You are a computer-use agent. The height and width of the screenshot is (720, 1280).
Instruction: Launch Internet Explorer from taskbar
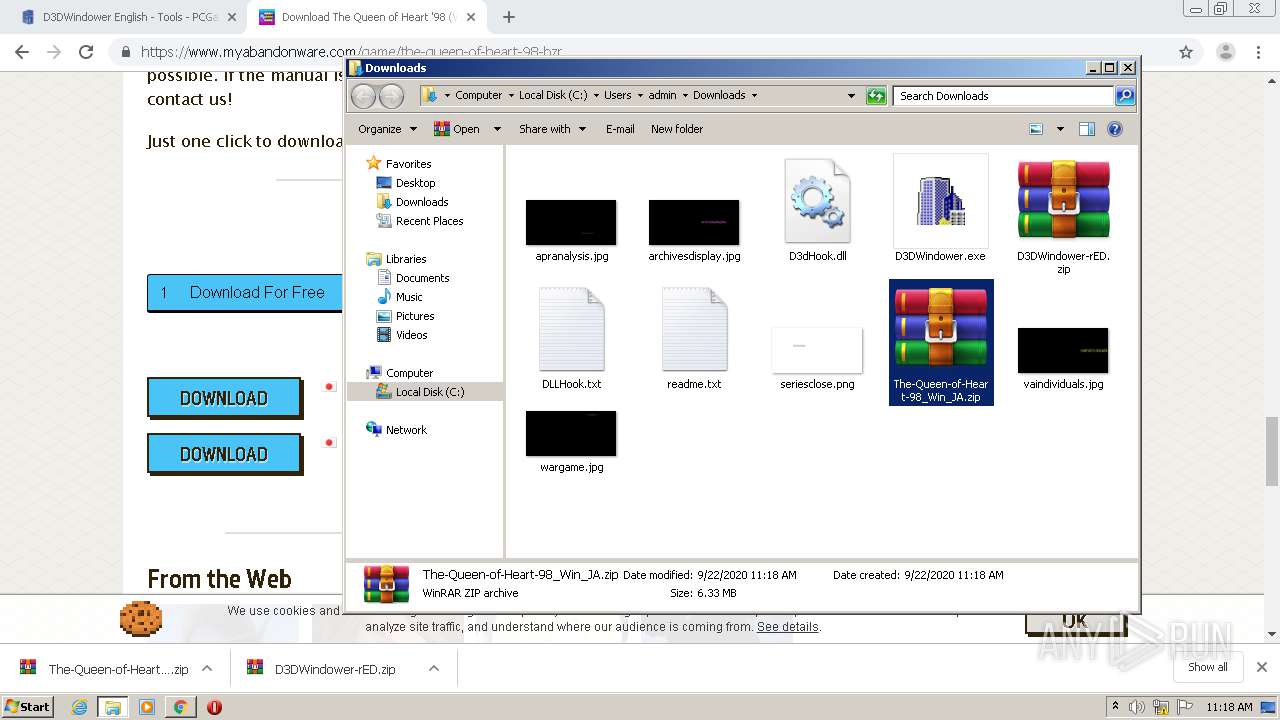tap(79, 707)
